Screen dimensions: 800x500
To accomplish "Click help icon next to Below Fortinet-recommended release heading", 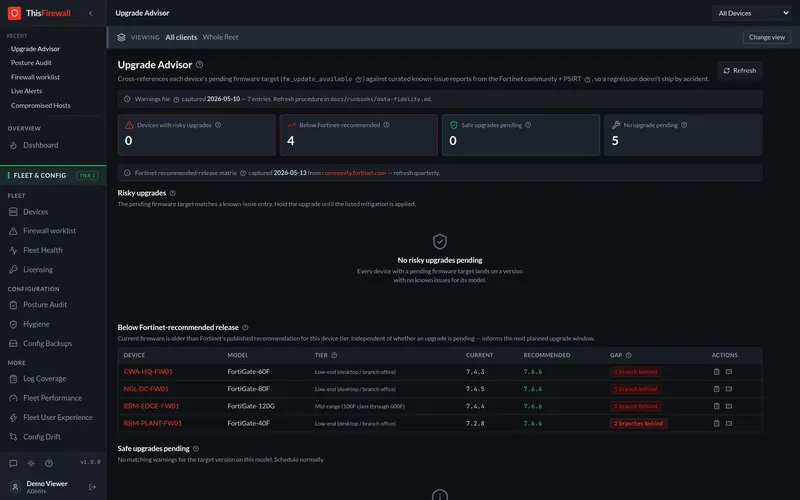I will [245, 328].
